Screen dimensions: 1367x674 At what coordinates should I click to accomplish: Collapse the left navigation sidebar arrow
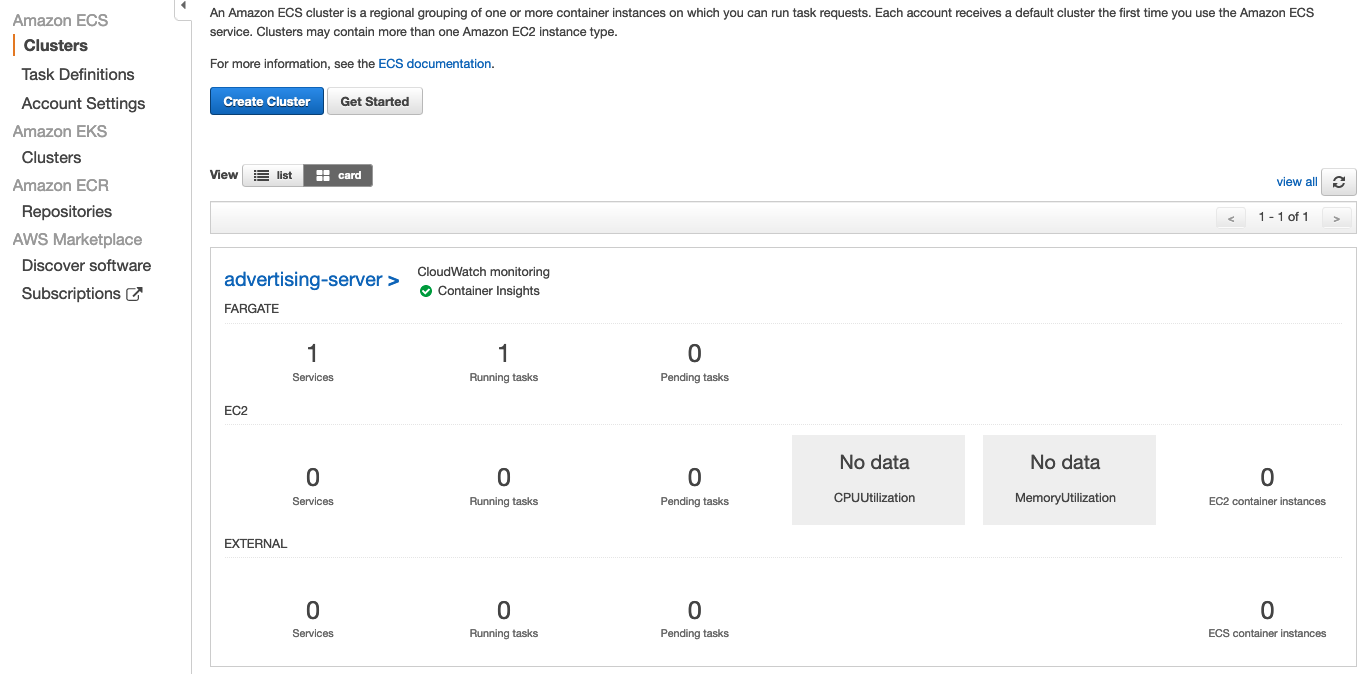click(x=183, y=6)
